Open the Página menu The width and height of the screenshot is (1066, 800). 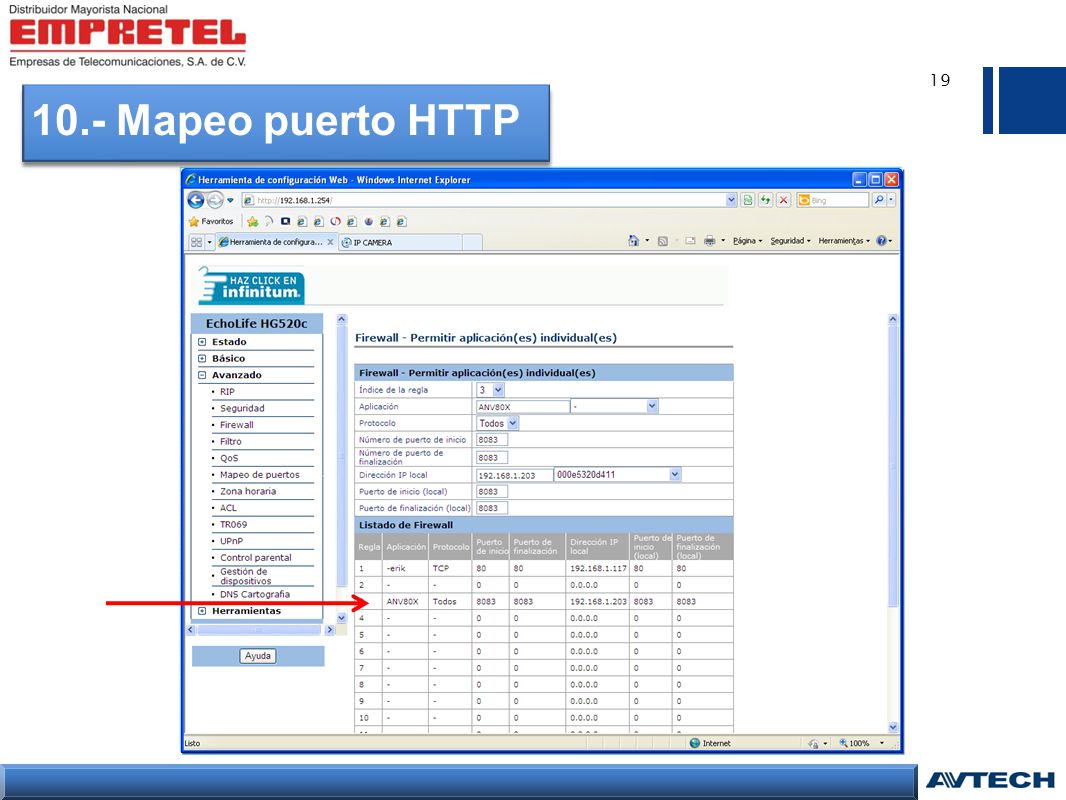(x=747, y=241)
